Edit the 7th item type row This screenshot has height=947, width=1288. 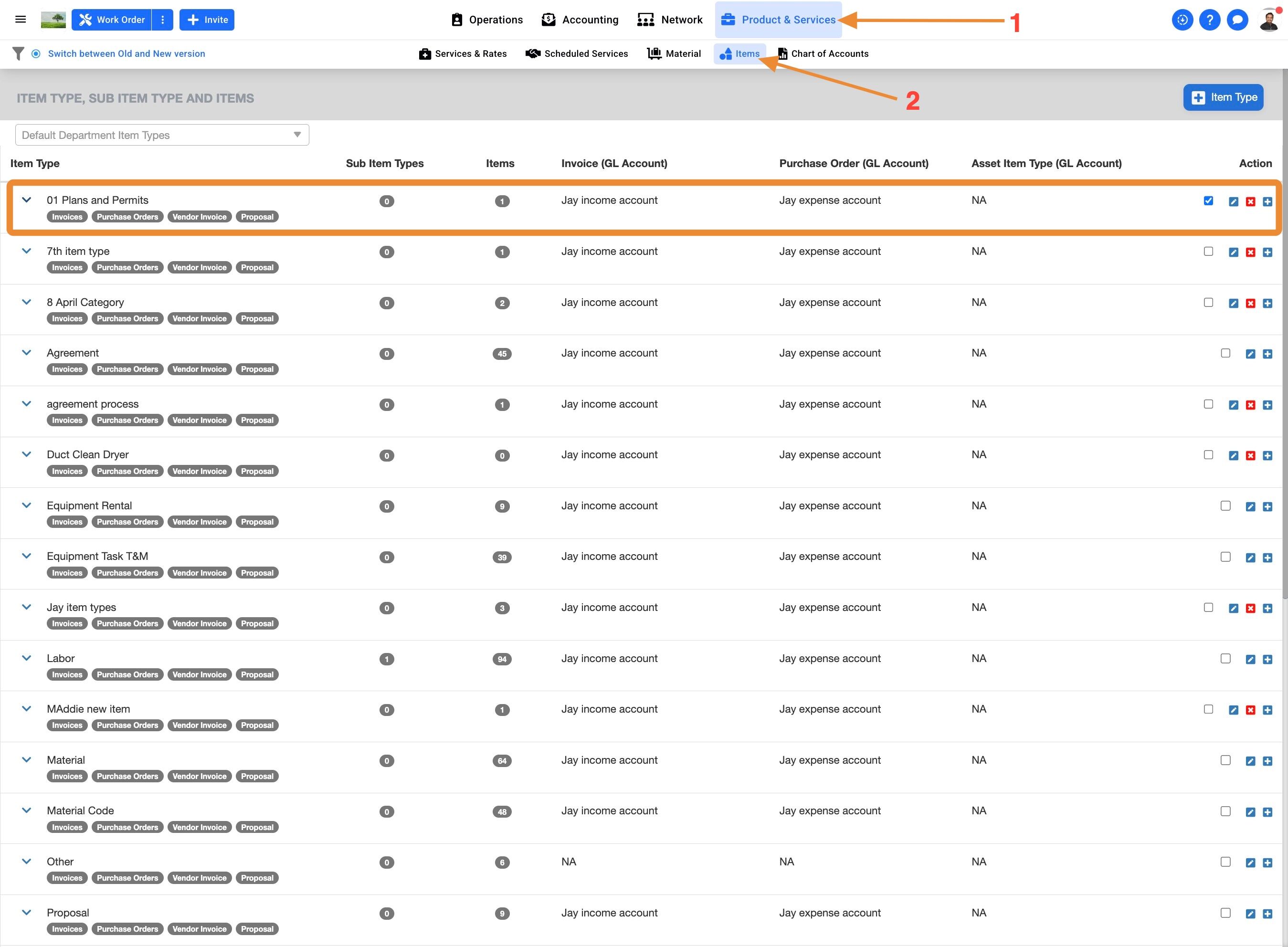[1234, 252]
